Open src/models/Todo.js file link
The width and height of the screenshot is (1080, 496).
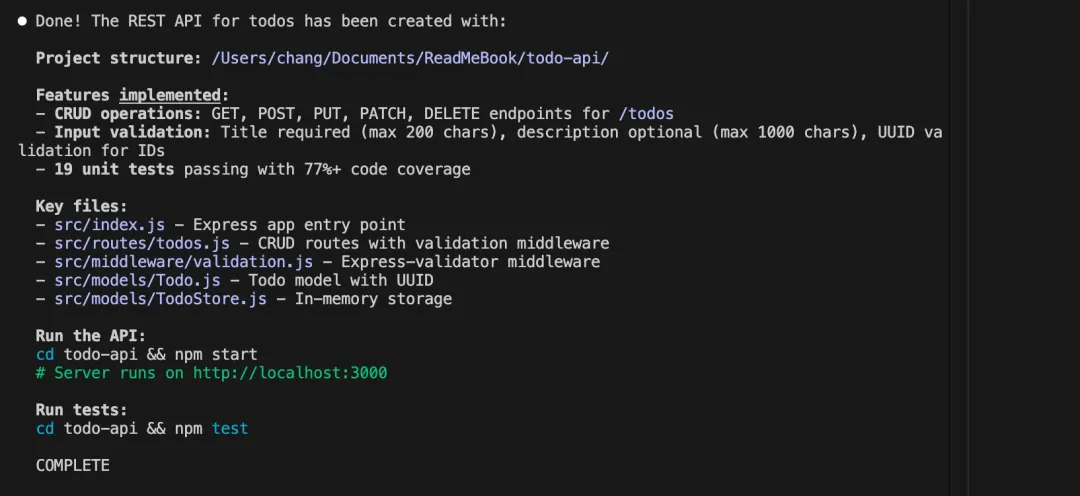(137, 280)
